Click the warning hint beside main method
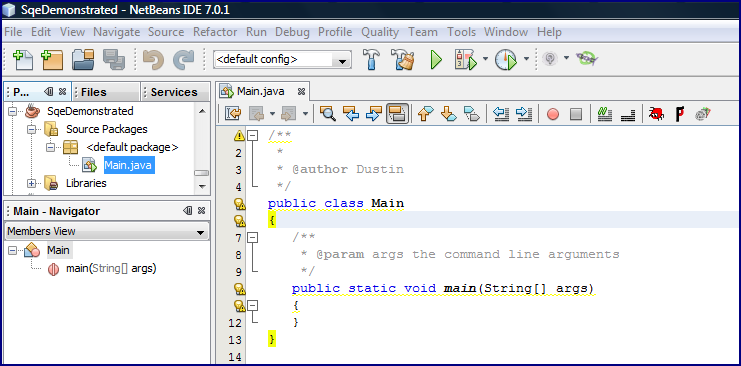The width and height of the screenshot is (741, 366). point(240,288)
